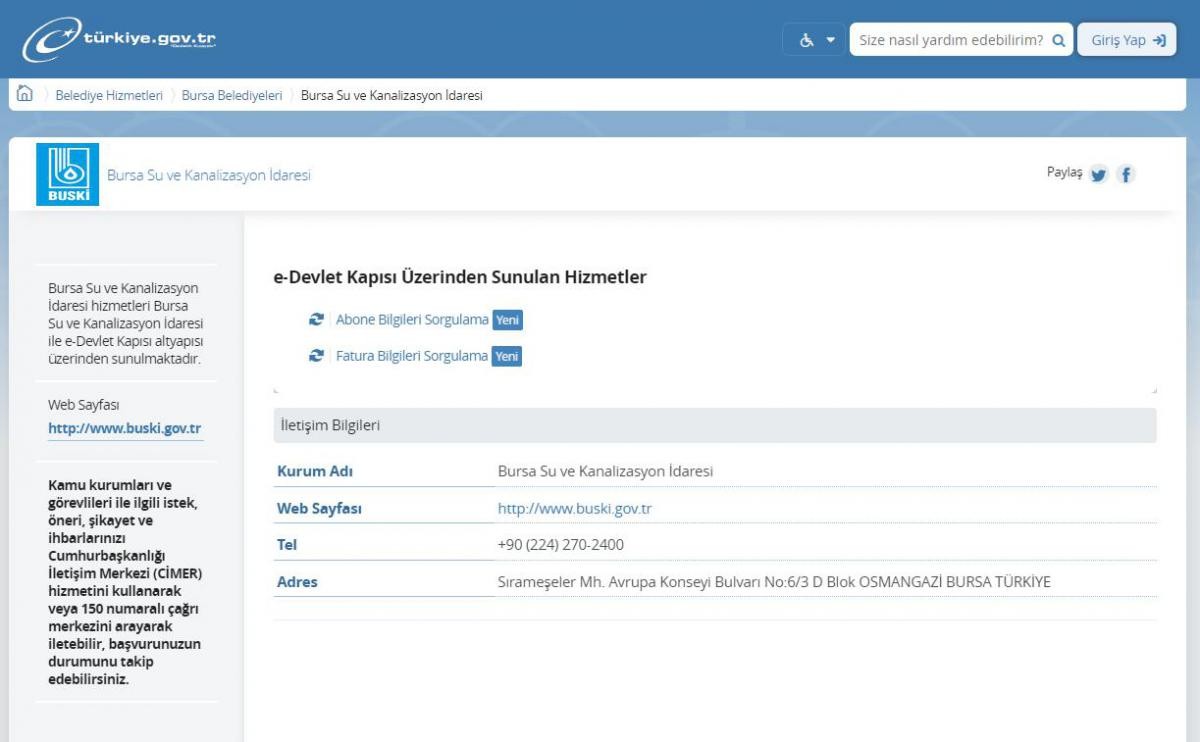Image resolution: width=1200 pixels, height=742 pixels.
Task: Share page via Facebook icon
Action: [1126, 174]
